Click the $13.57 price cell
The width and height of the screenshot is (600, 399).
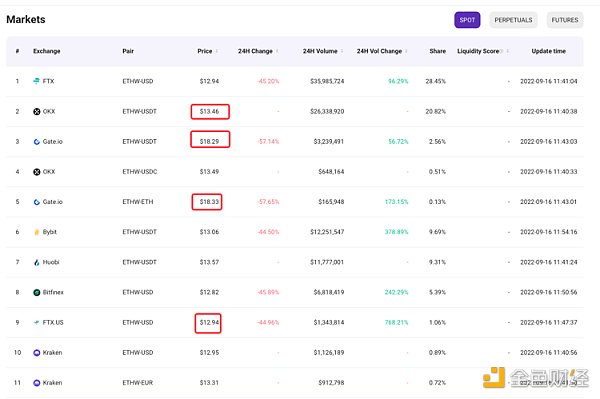click(209, 262)
